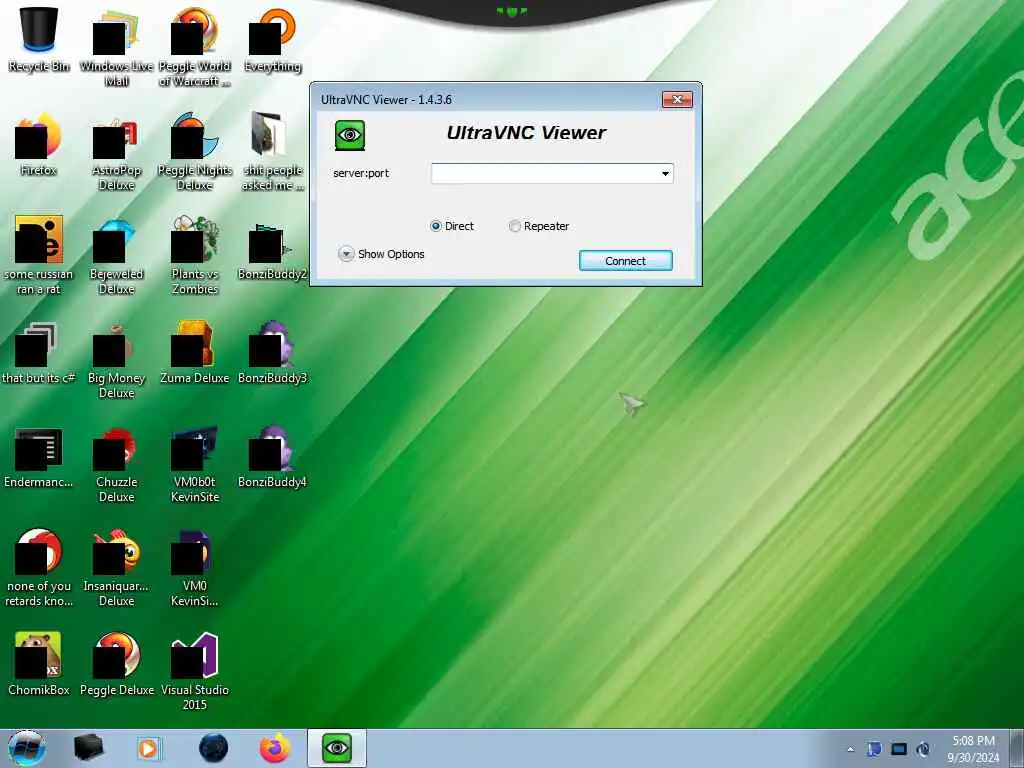Click into the server:port input field
The width and height of the screenshot is (1024, 768).
tap(545, 174)
